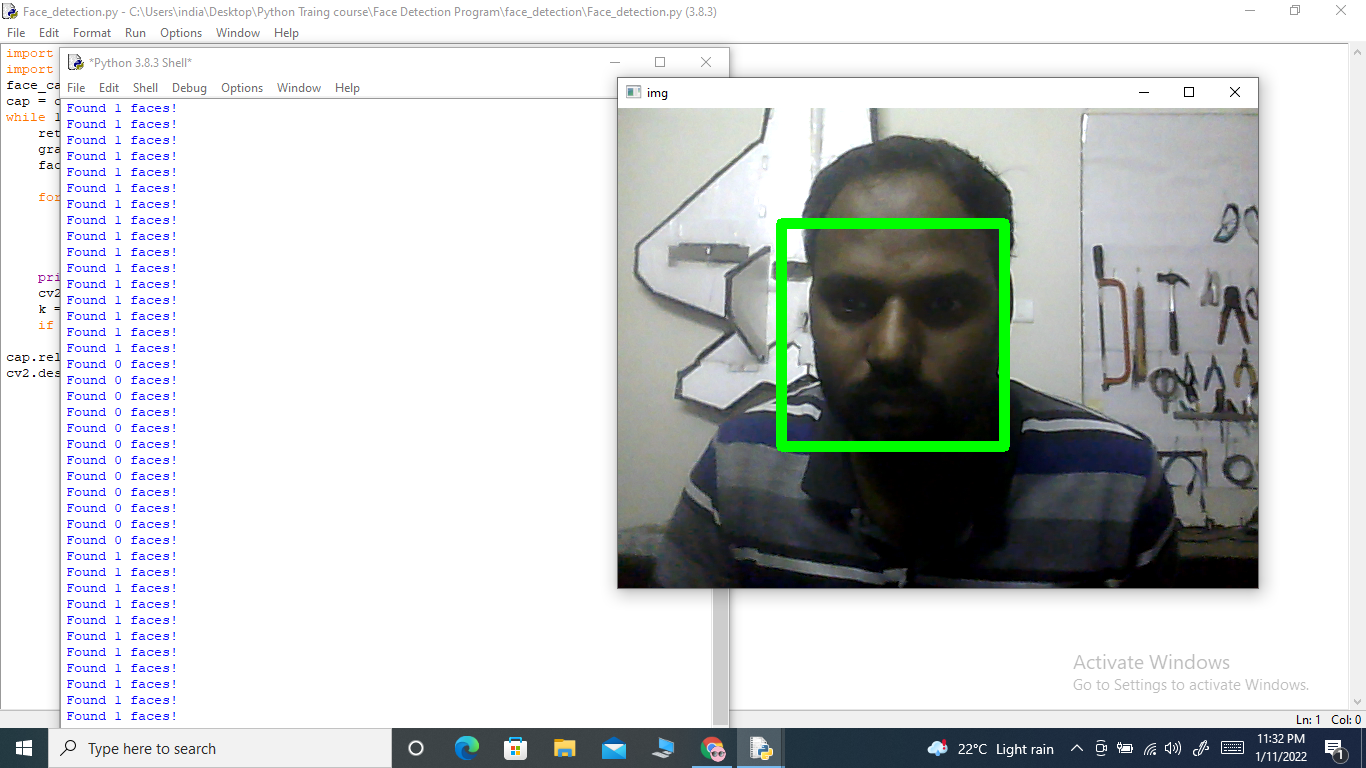Open the Mail app from the taskbar
The width and height of the screenshot is (1366, 768).
pyautogui.click(x=612, y=748)
